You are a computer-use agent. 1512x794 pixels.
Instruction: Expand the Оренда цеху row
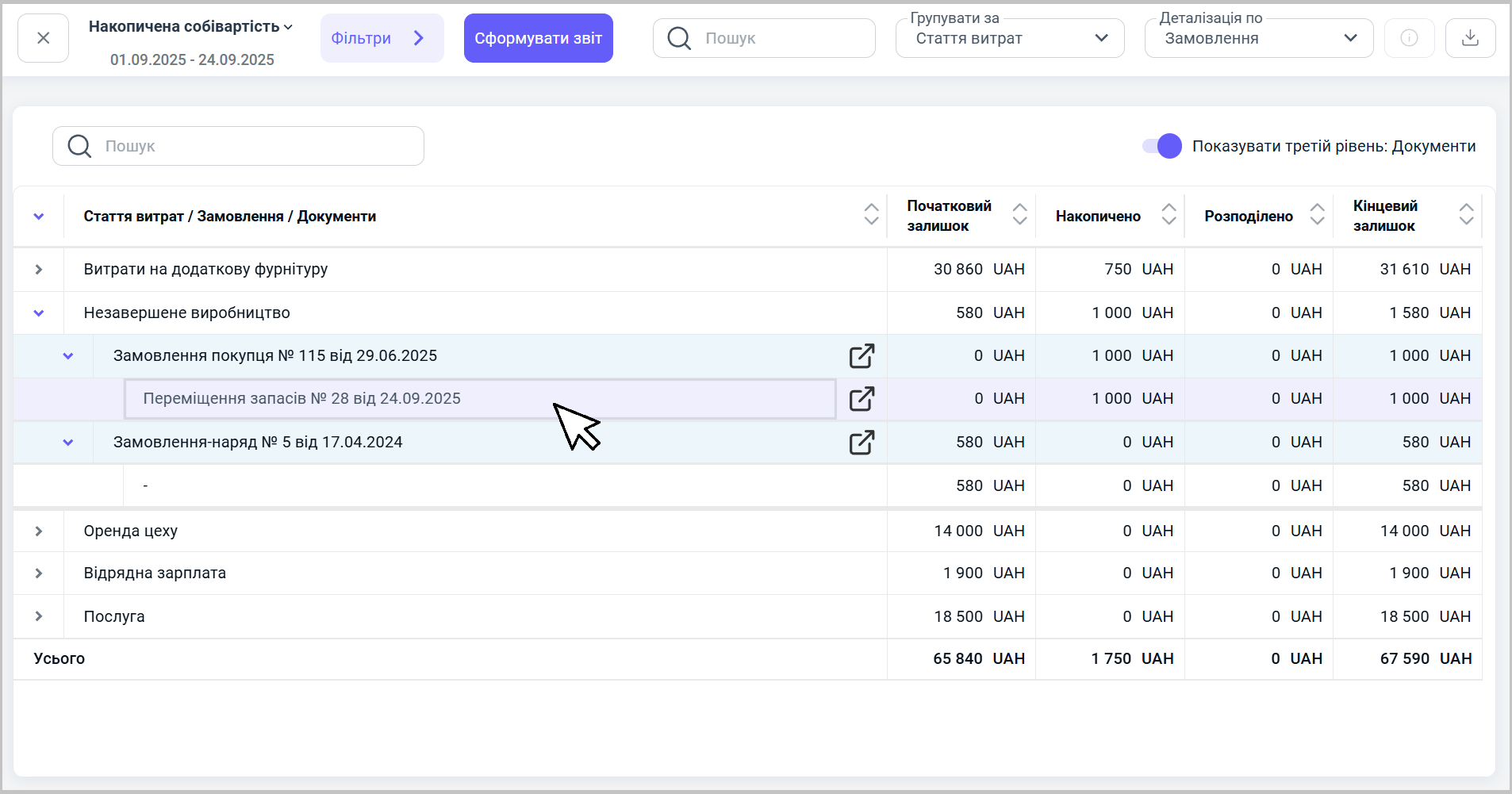pyautogui.click(x=39, y=531)
